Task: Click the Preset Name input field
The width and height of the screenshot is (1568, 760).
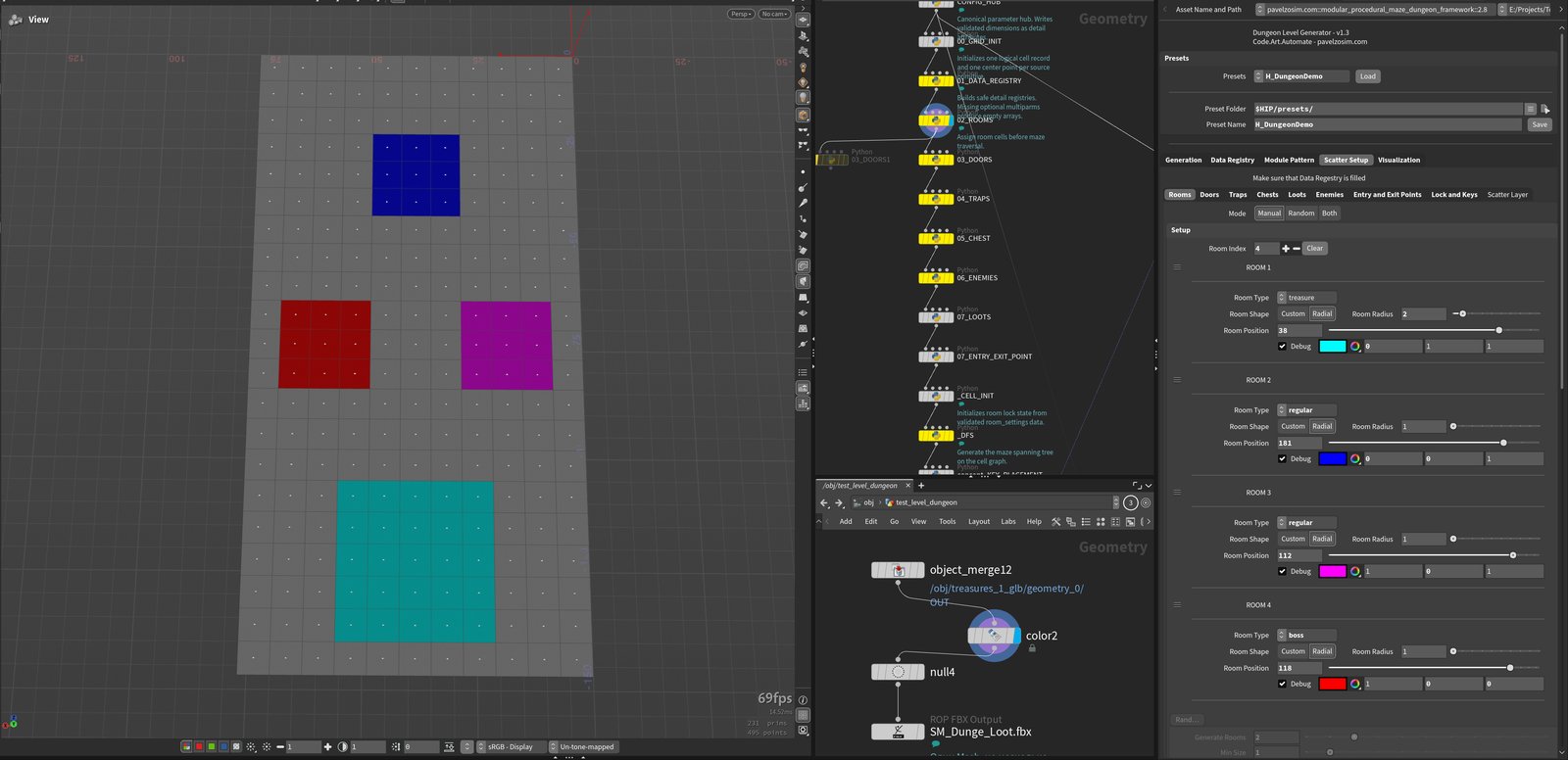Action: [1388, 125]
